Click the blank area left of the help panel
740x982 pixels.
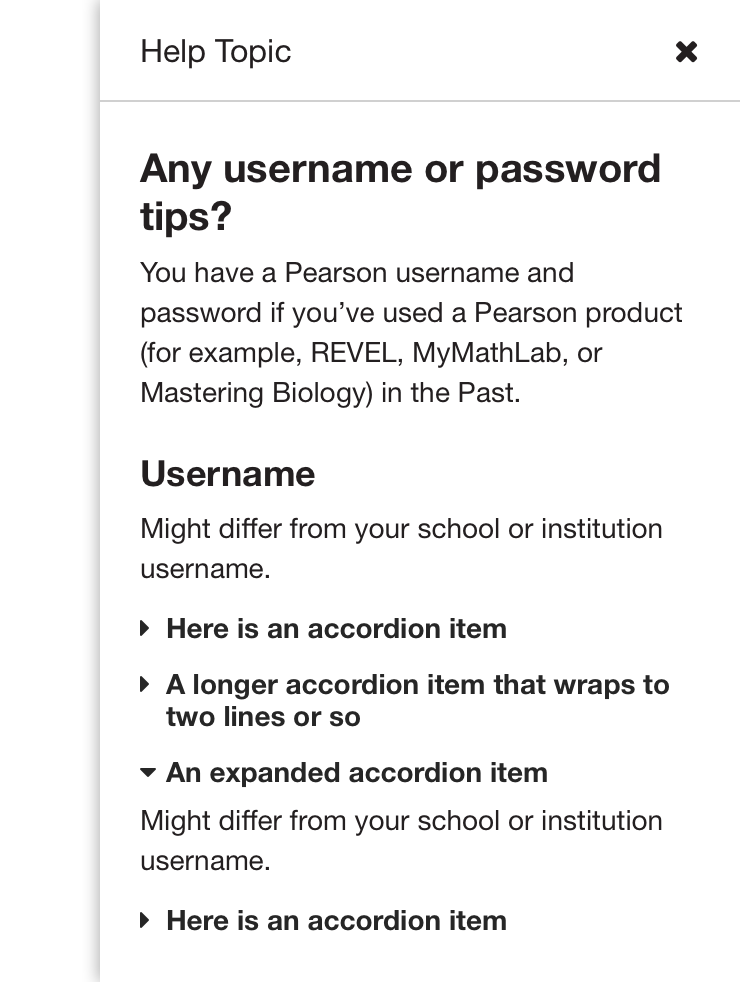point(48,500)
